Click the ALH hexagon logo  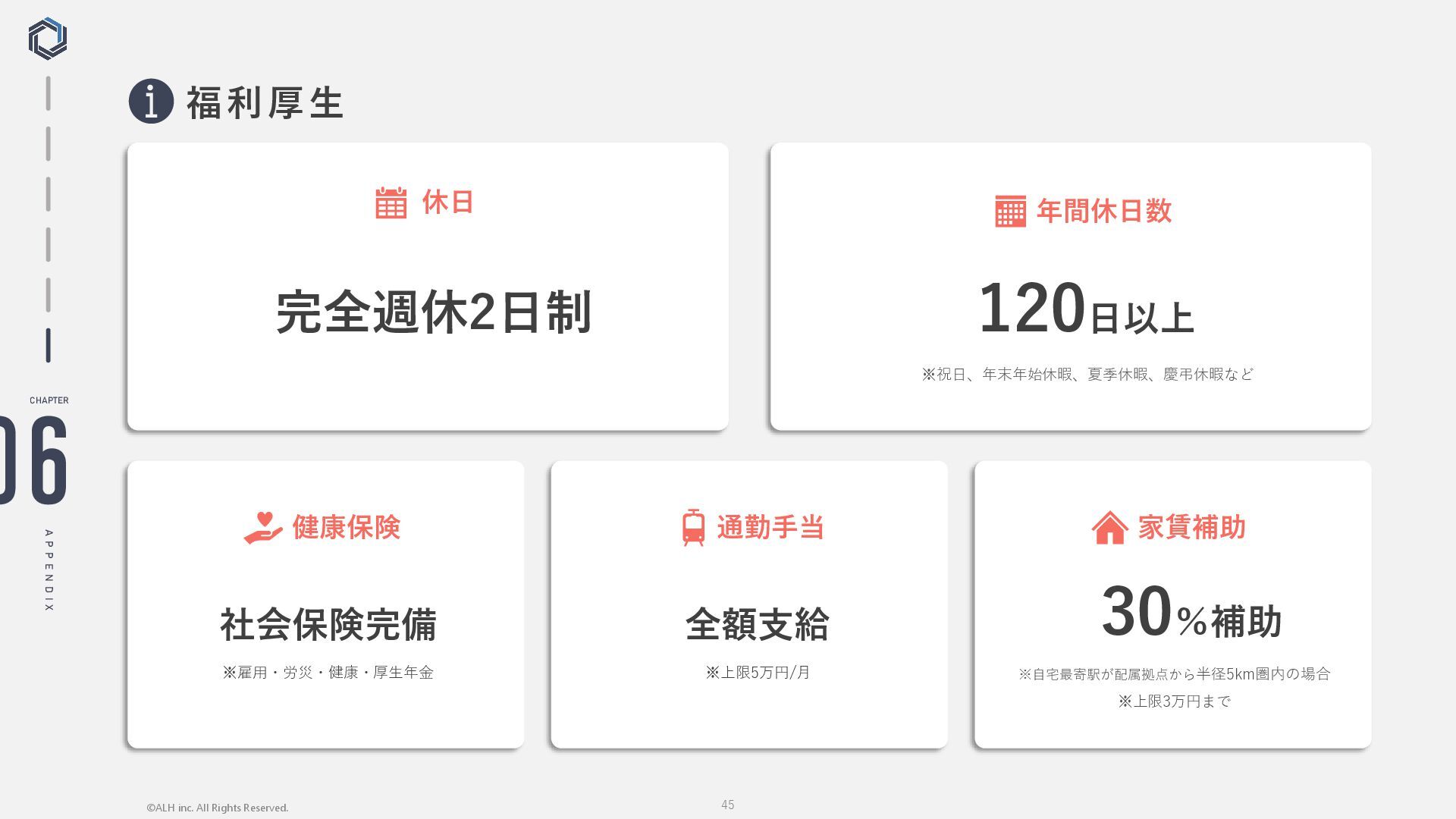48,39
